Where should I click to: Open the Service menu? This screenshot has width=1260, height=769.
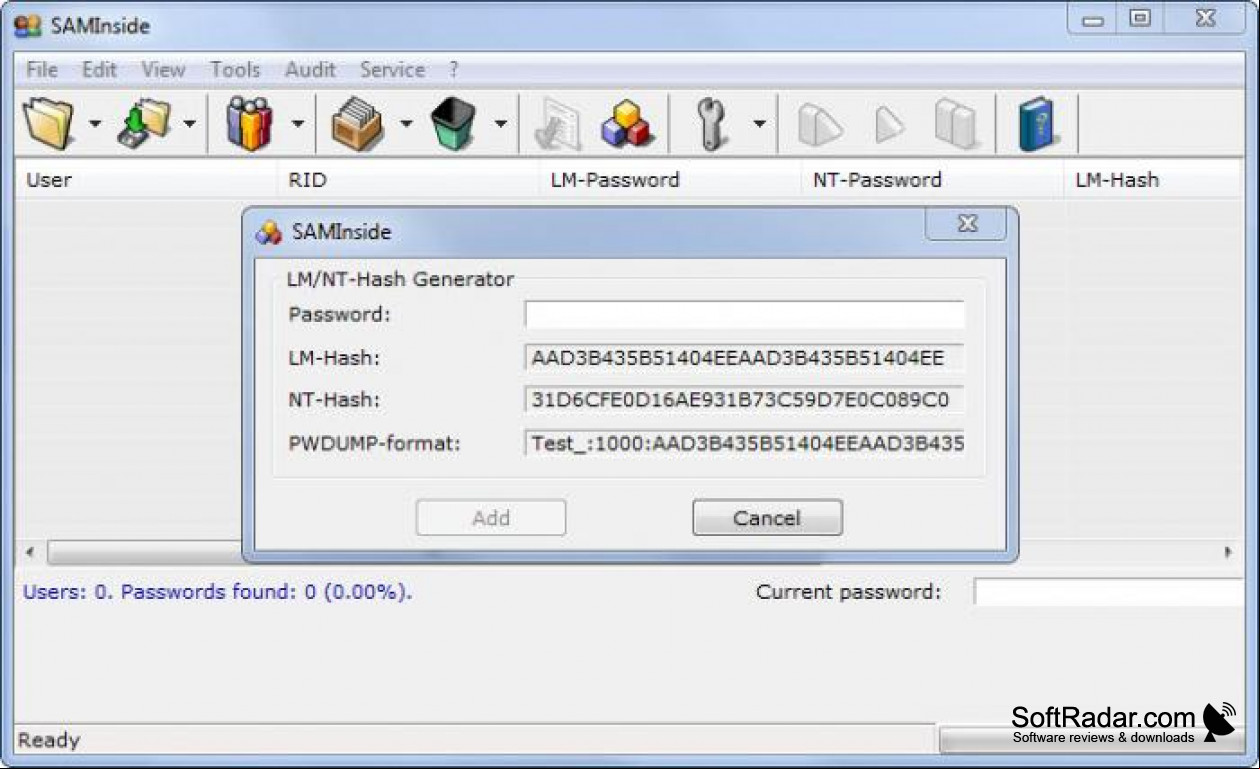pos(392,70)
